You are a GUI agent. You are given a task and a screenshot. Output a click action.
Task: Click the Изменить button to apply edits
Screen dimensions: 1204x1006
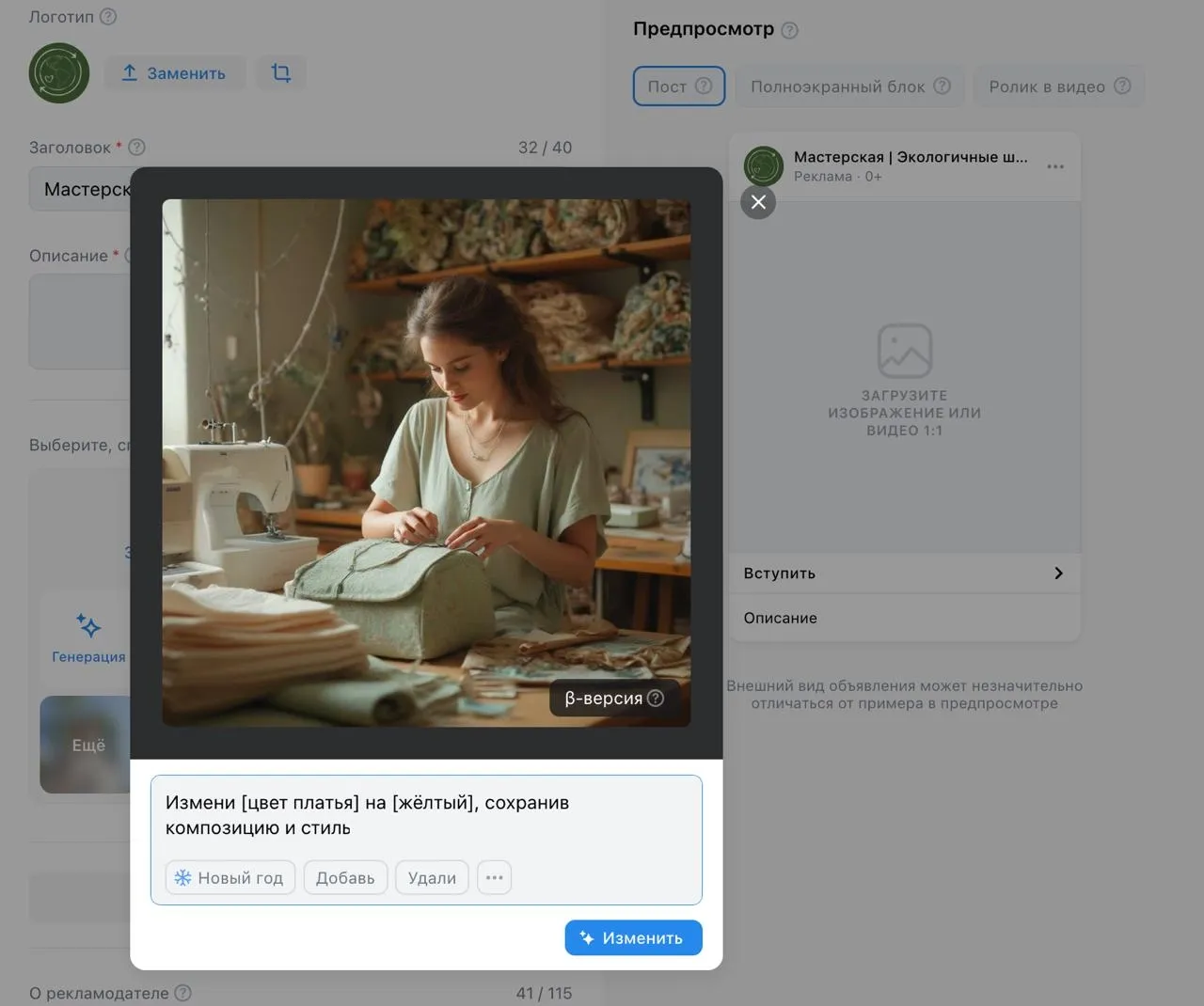pos(632,937)
